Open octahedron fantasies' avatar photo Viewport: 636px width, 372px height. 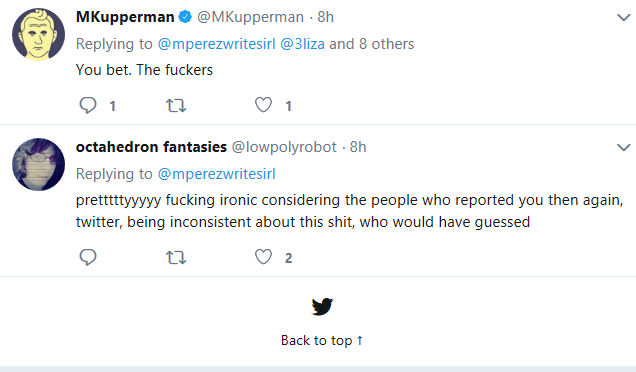[x=39, y=164]
